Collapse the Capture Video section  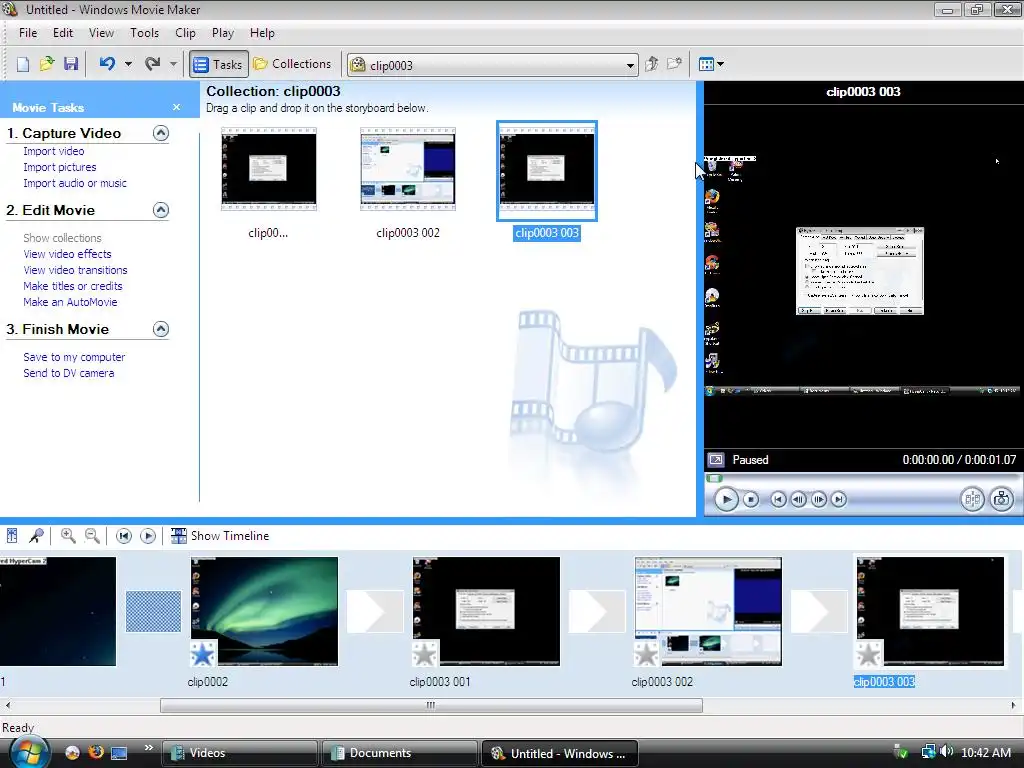[161, 133]
